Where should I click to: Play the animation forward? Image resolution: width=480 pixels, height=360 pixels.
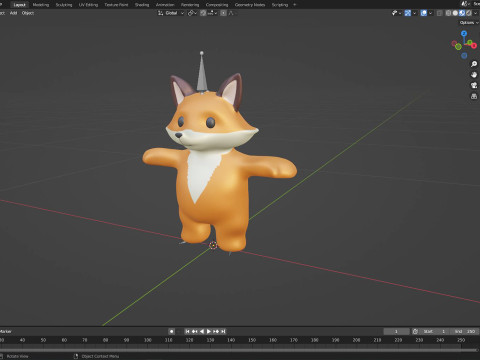[209, 331]
